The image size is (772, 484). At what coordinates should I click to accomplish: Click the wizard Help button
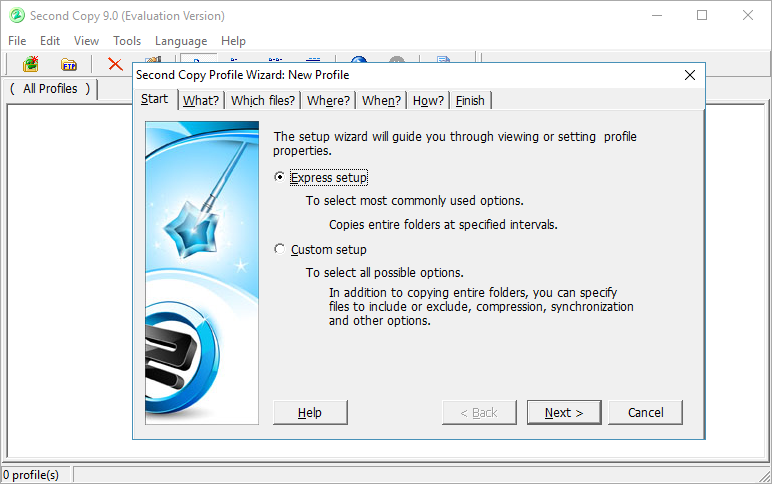310,413
